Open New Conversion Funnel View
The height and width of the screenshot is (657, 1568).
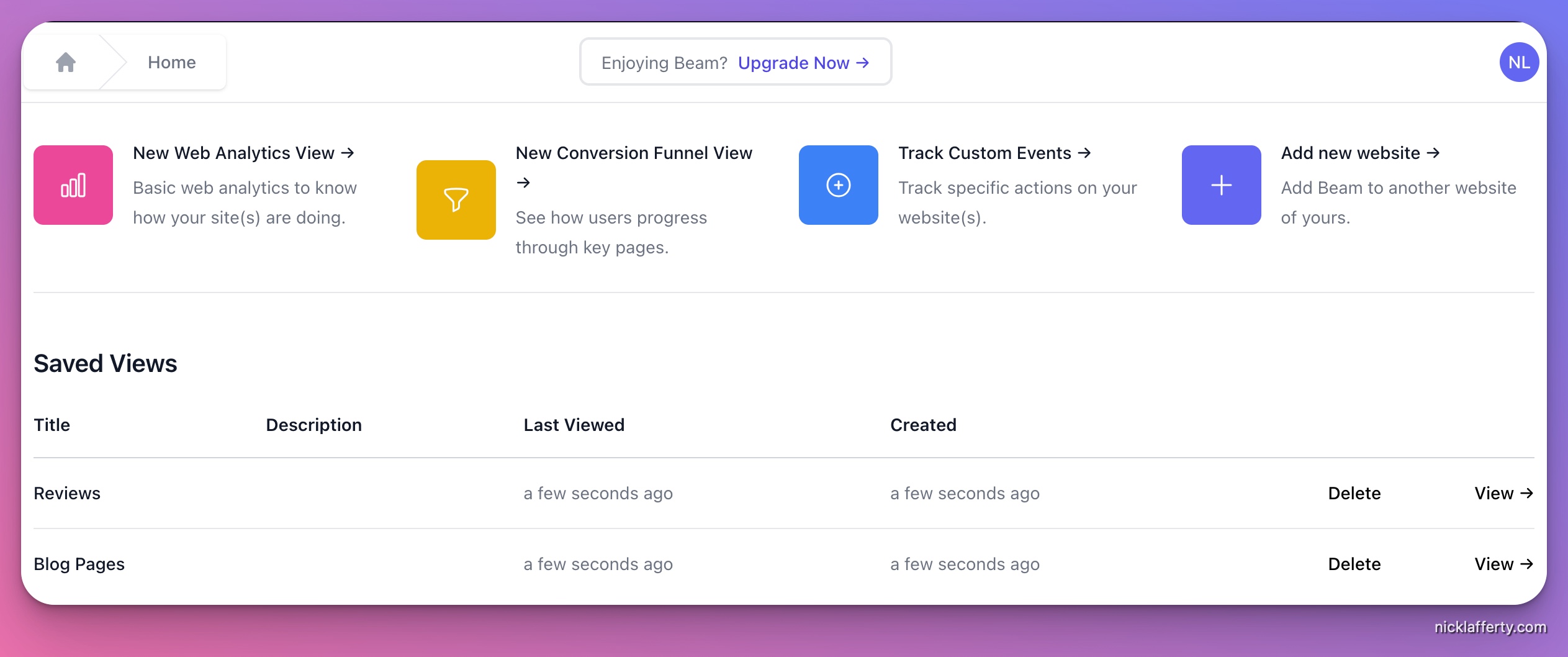(x=633, y=153)
